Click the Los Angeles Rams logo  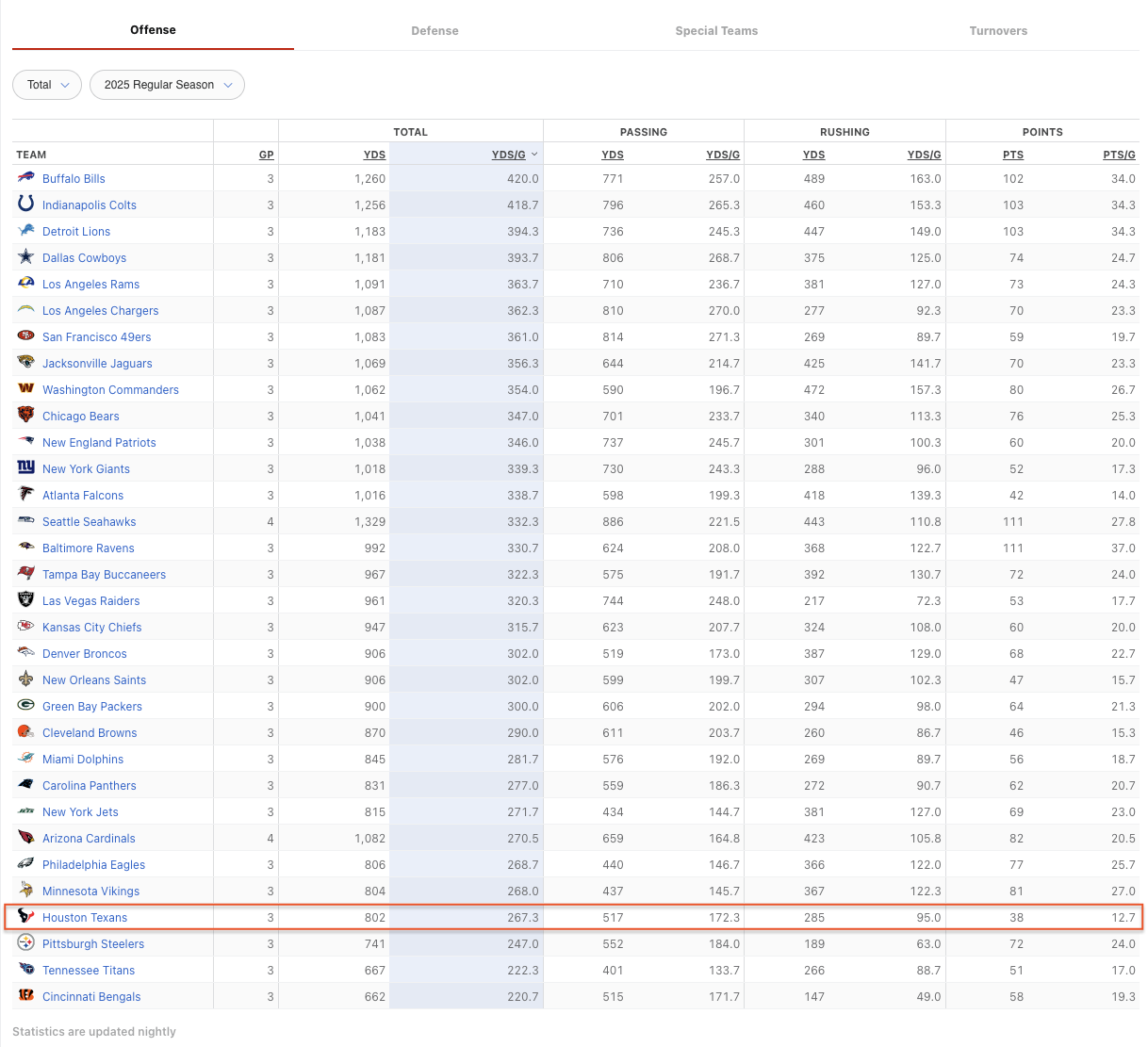click(26, 284)
